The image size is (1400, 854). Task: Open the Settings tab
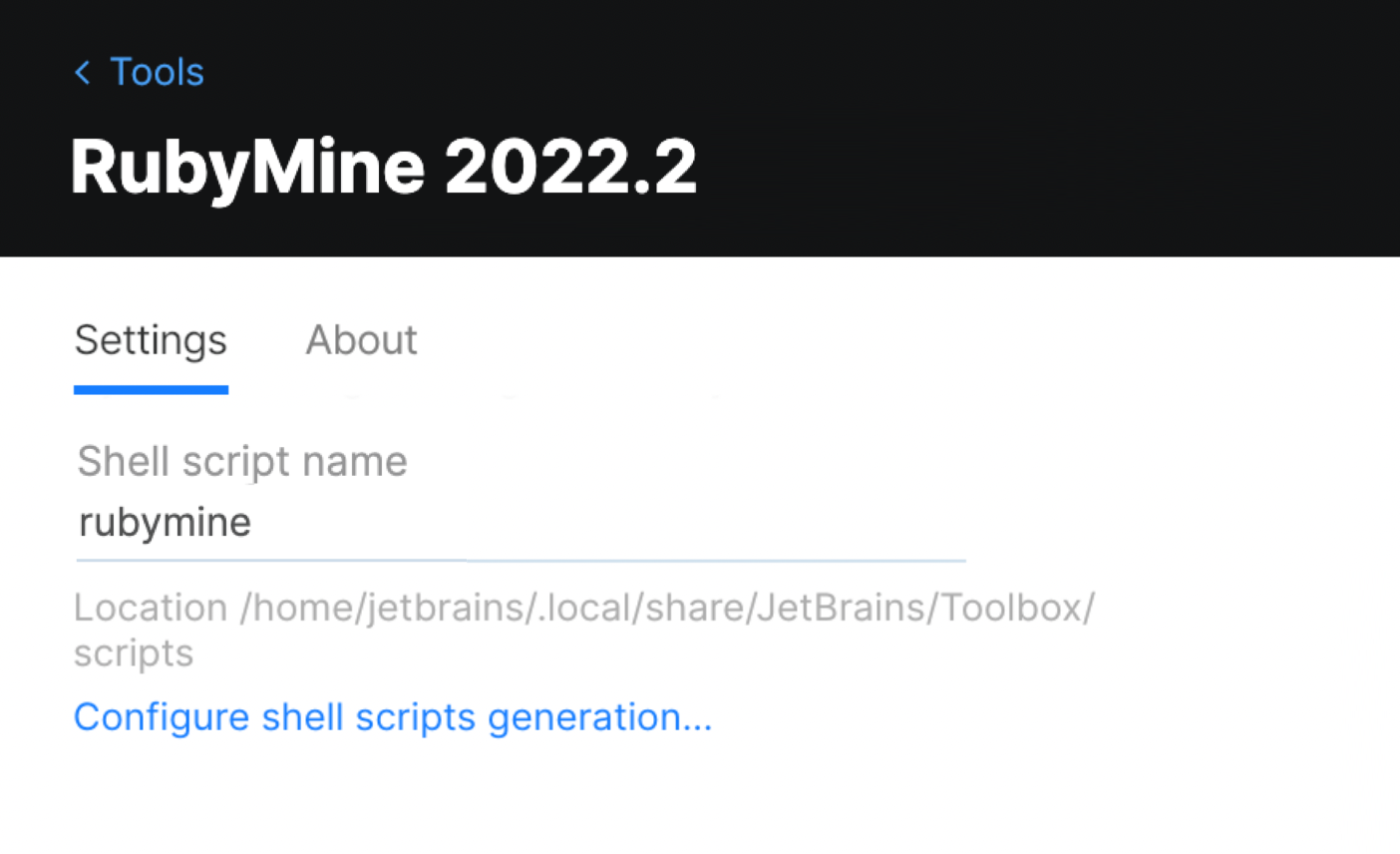150,340
